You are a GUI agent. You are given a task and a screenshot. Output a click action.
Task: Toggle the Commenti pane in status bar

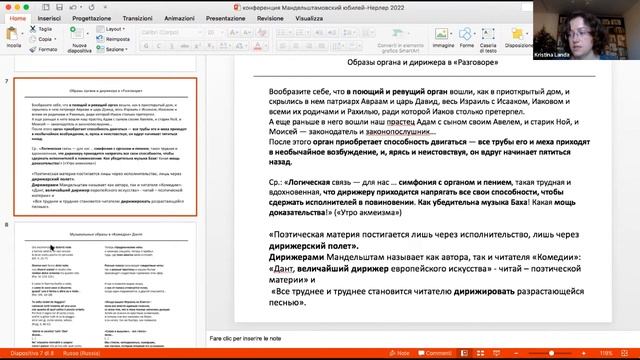[435, 353]
